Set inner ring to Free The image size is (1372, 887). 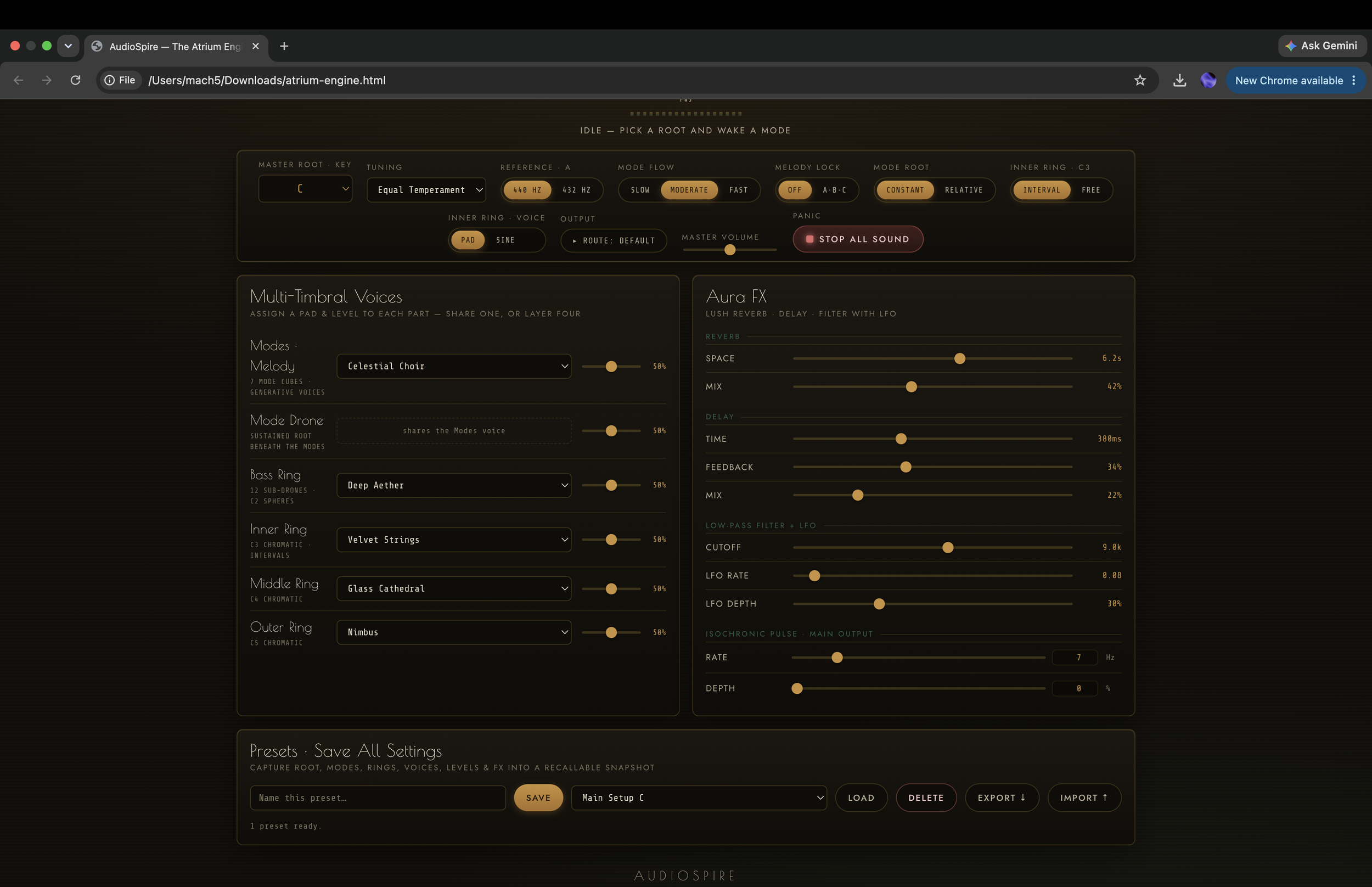coord(1091,190)
